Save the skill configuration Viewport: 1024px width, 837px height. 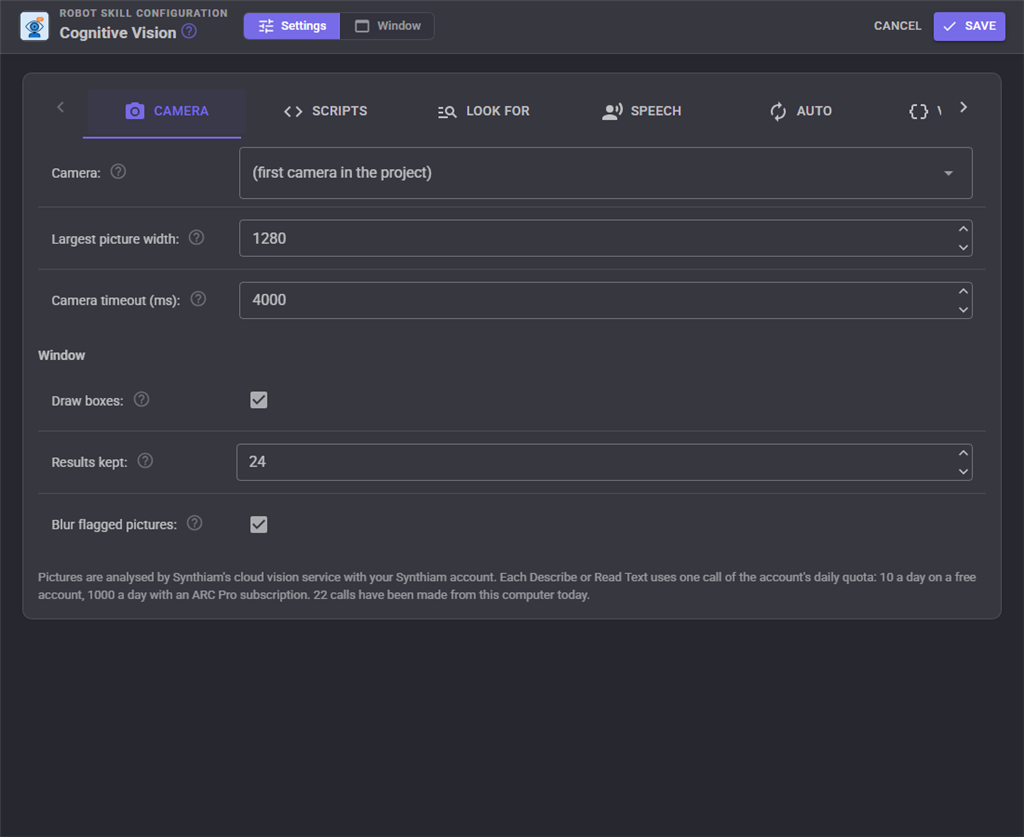969,27
